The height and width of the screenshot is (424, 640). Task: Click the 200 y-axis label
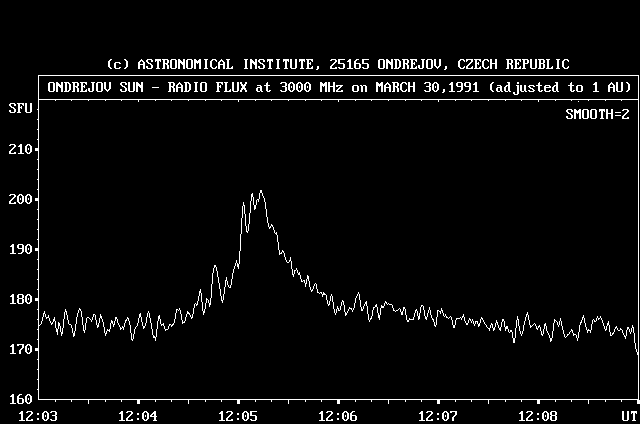pyautogui.click(x=19, y=199)
